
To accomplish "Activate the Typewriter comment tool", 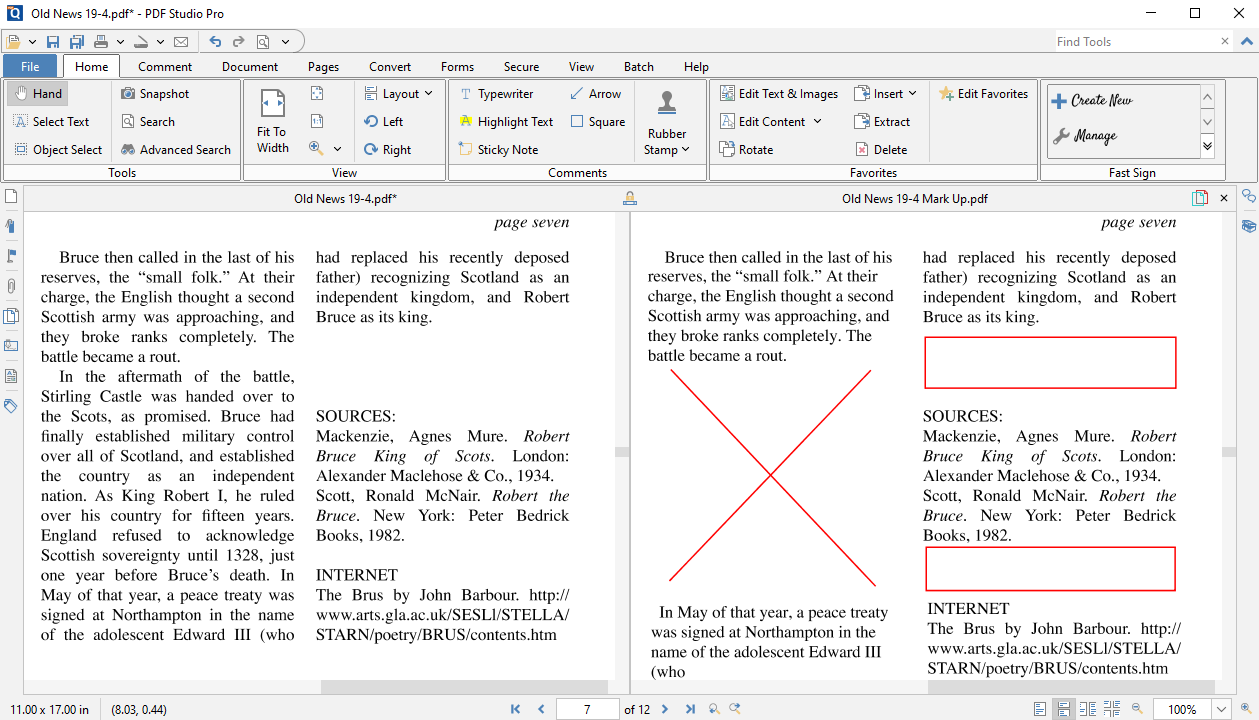I will coord(507,93).
